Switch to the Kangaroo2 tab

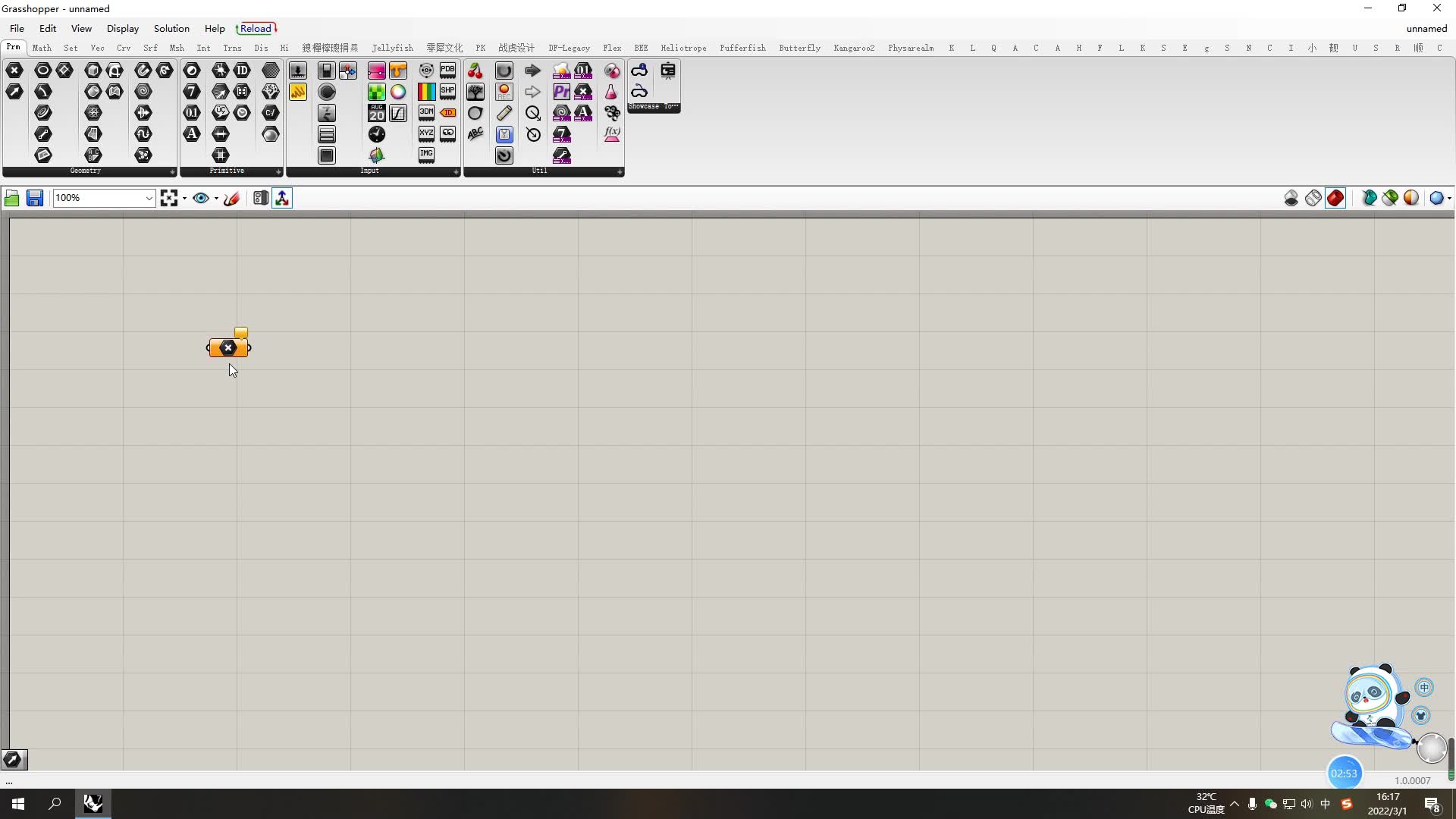pyautogui.click(x=854, y=48)
